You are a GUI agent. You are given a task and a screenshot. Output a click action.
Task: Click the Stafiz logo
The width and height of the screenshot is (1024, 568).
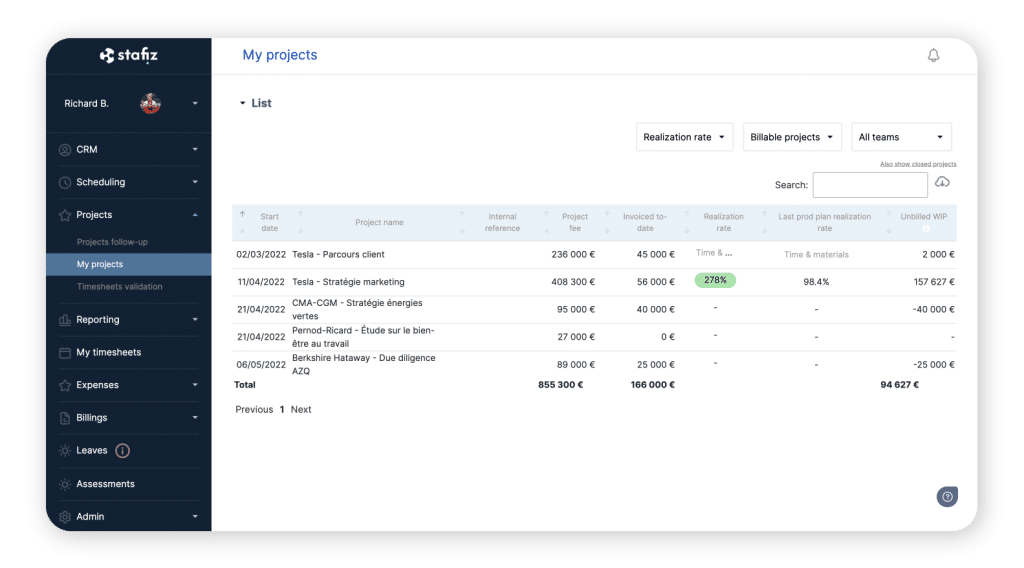coord(129,55)
